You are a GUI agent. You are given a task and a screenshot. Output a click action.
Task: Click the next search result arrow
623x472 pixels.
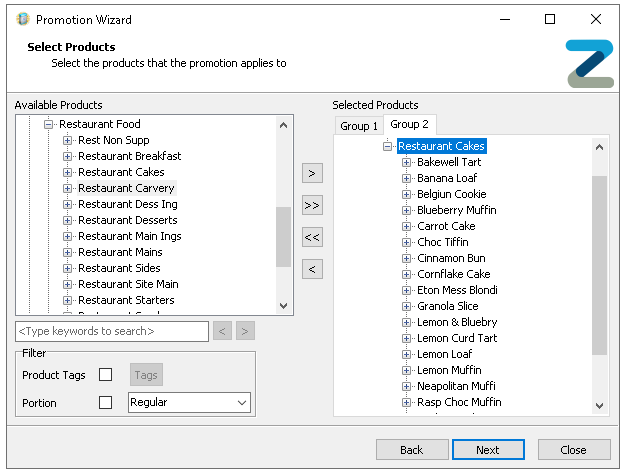click(245, 331)
